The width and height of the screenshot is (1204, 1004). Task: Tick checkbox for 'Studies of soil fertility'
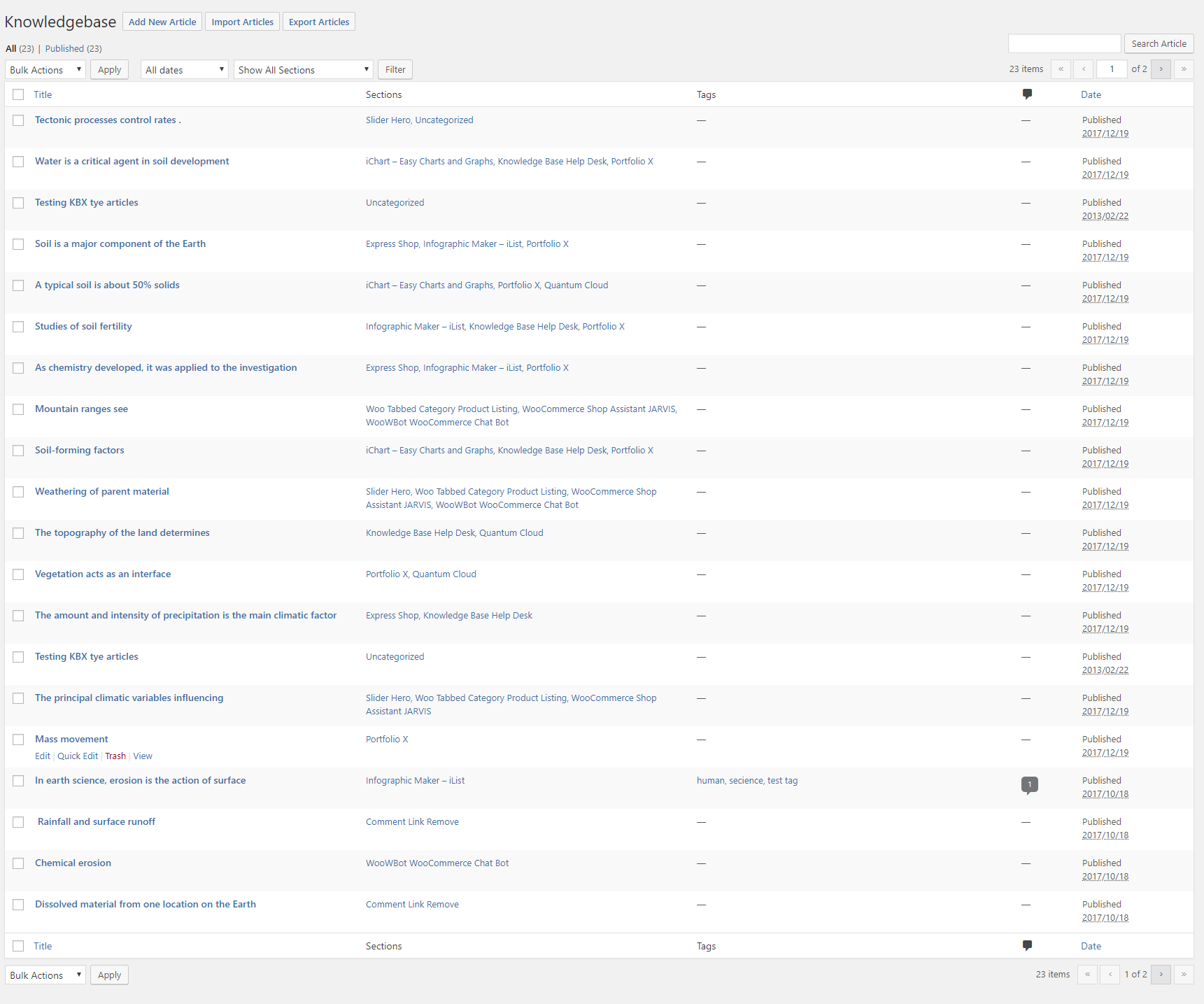pos(18,327)
